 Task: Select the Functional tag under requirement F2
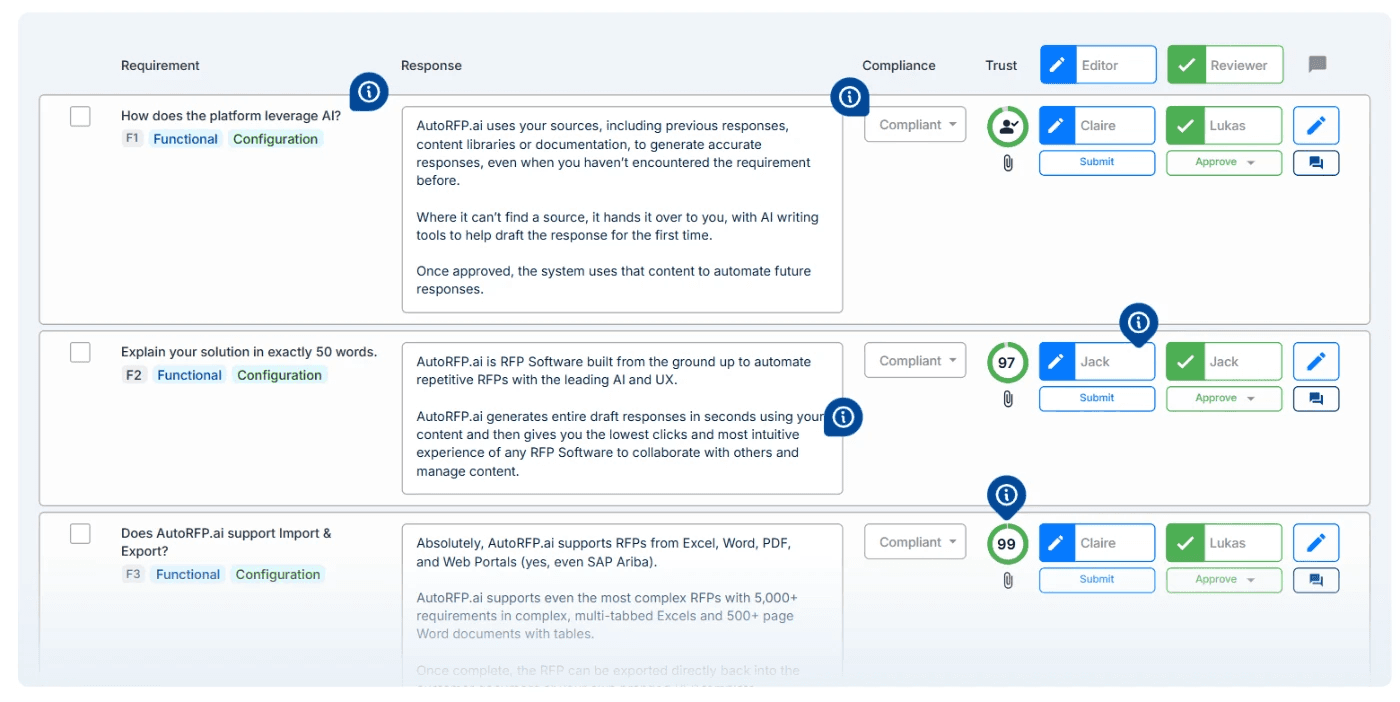click(189, 374)
